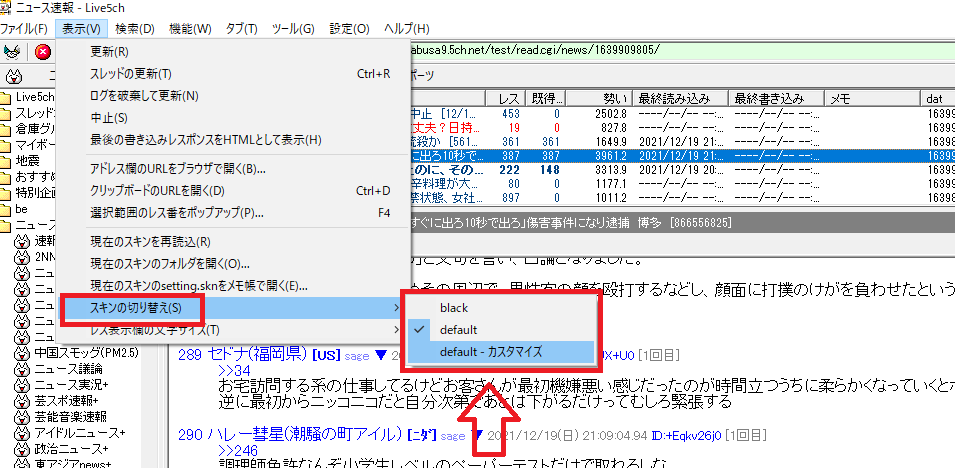Open the 芸スポ速報+ board

66,401
